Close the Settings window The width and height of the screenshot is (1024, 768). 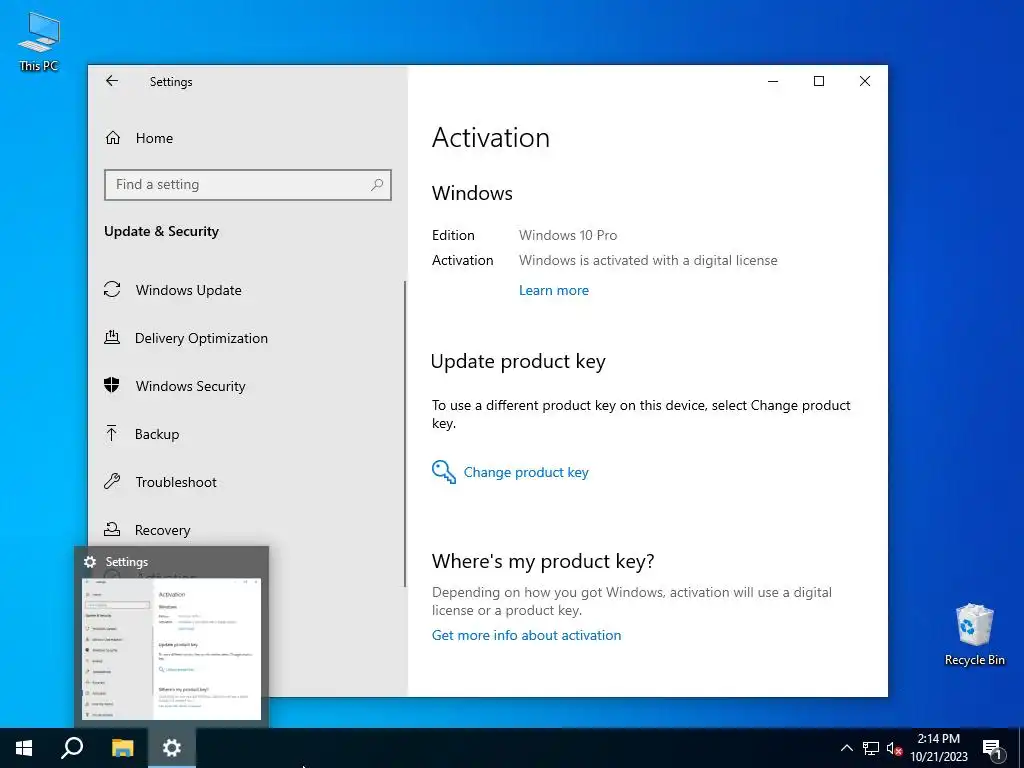[x=865, y=81]
